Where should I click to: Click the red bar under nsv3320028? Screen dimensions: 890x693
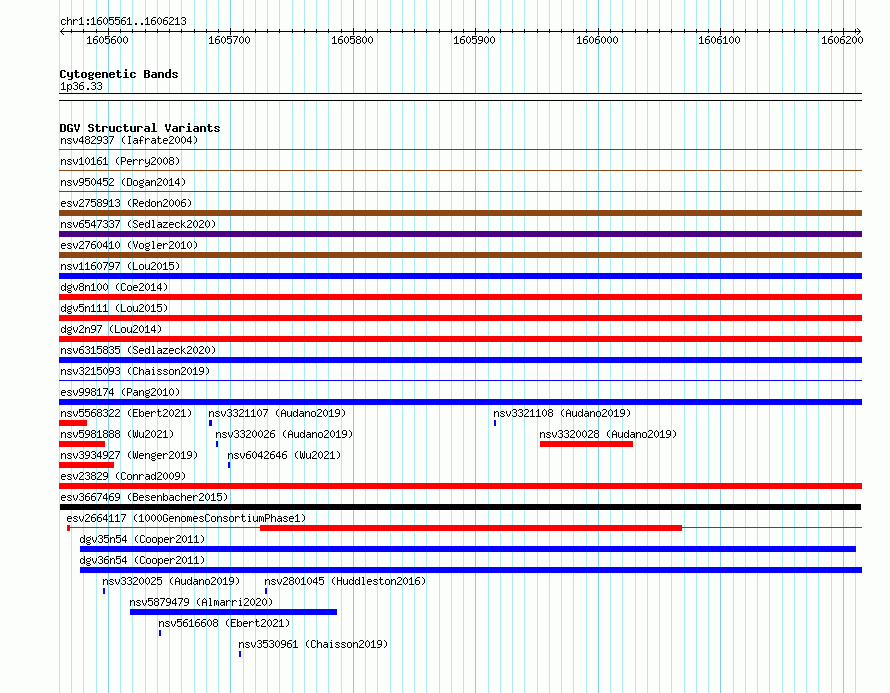tap(586, 444)
